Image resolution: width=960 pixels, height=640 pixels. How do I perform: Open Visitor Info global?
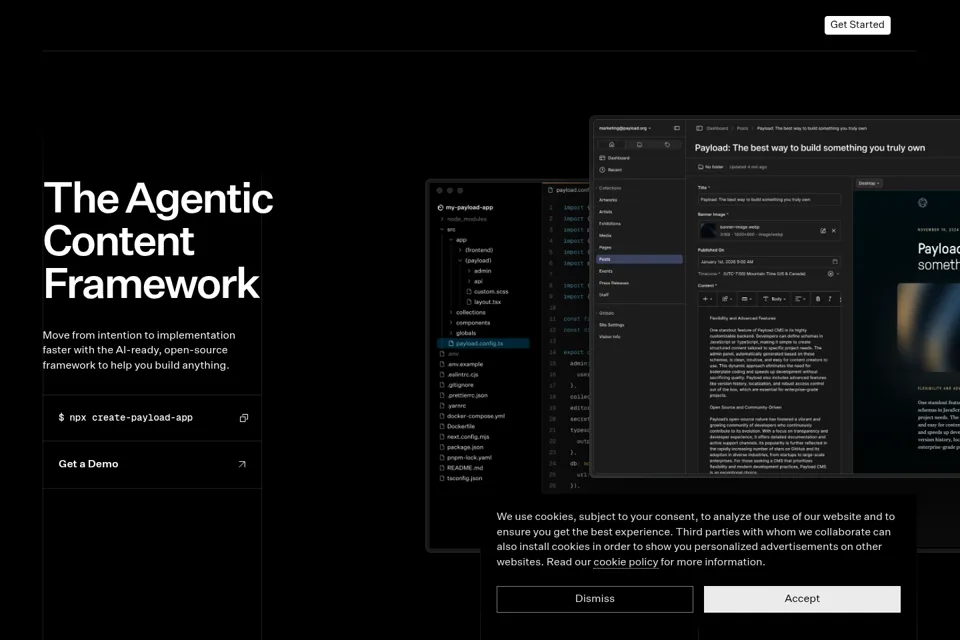click(609, 337)
